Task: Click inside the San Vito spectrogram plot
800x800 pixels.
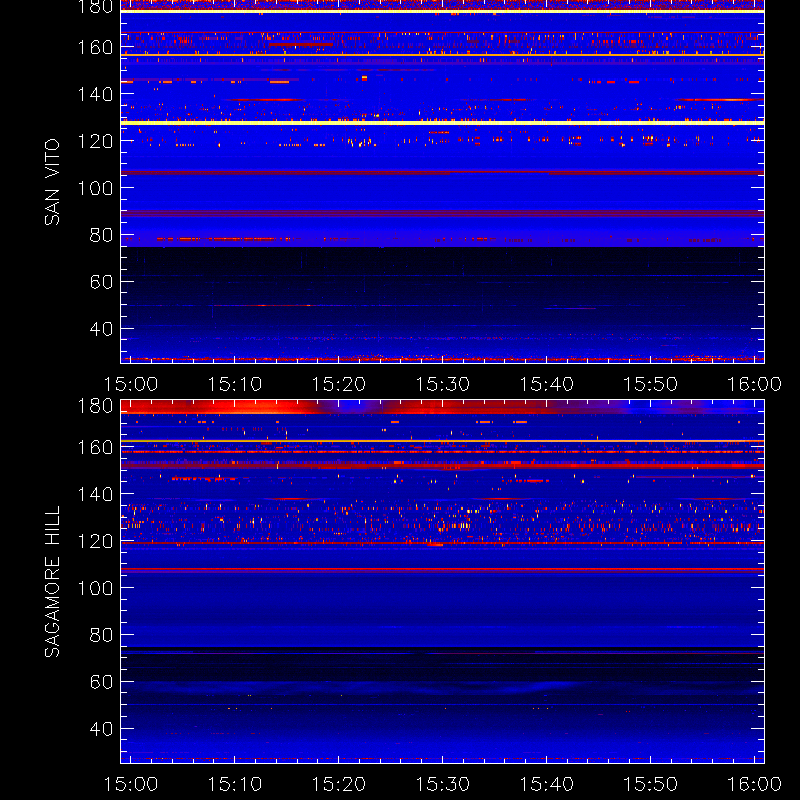Action: coord(442,182)
